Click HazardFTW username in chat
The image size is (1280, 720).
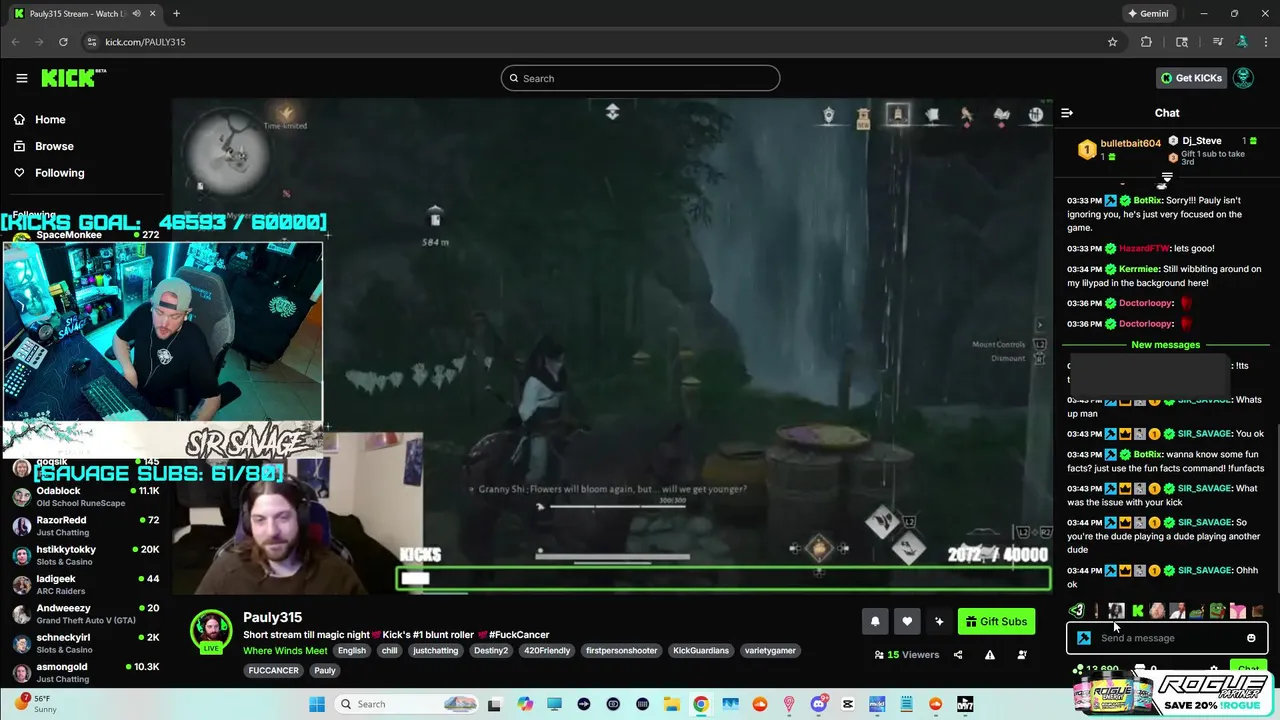click(1143, 248)
